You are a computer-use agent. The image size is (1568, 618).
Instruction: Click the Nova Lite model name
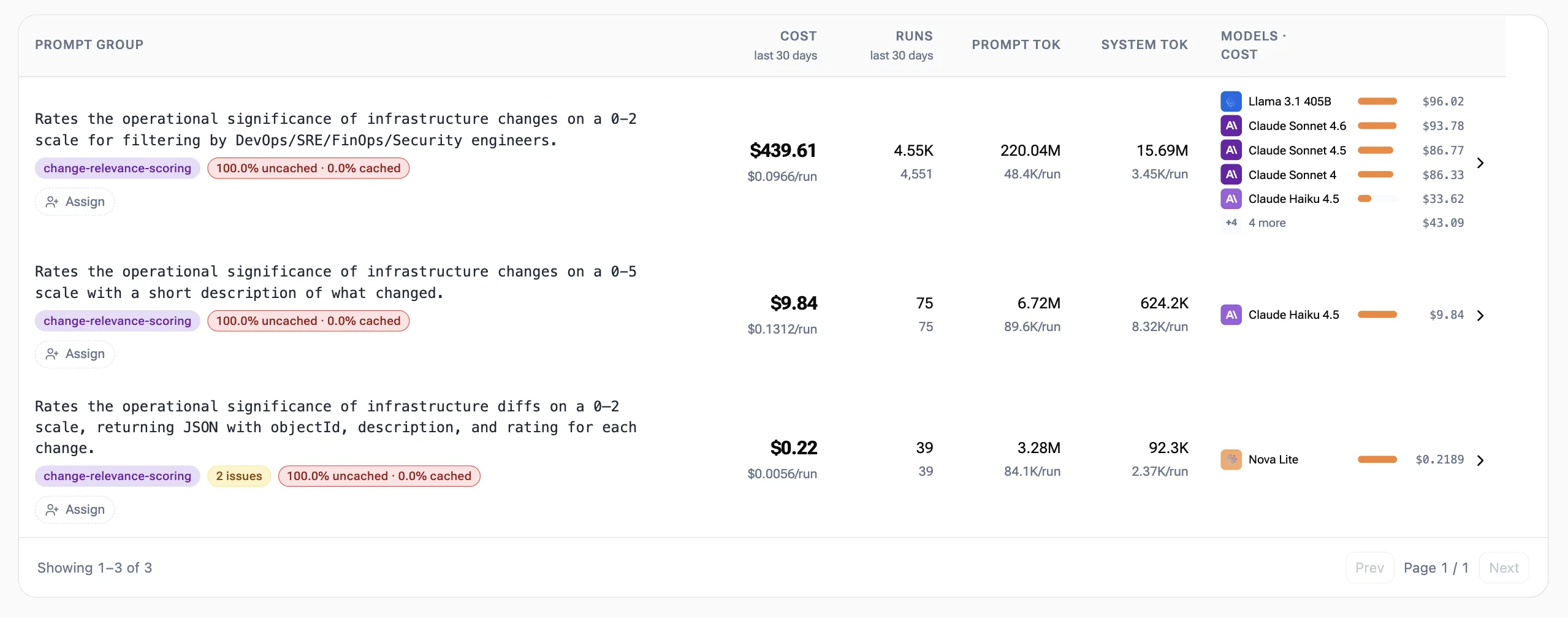coord(1273,459)
